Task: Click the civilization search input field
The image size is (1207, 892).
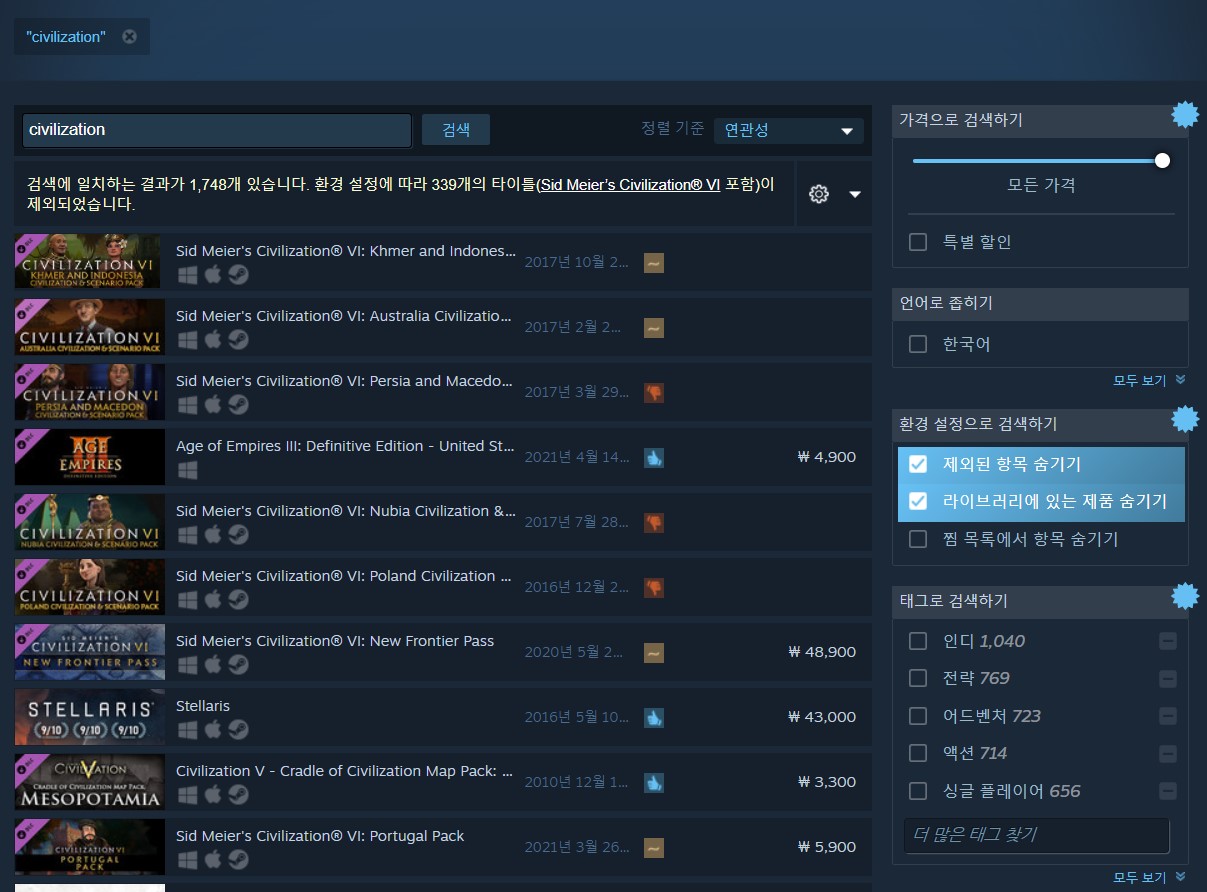Action: (217, 130)
